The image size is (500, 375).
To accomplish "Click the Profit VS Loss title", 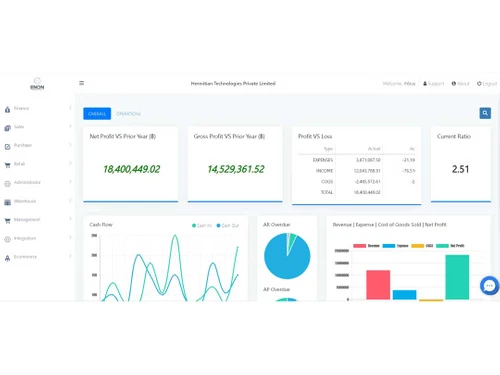I will [315, 136].
